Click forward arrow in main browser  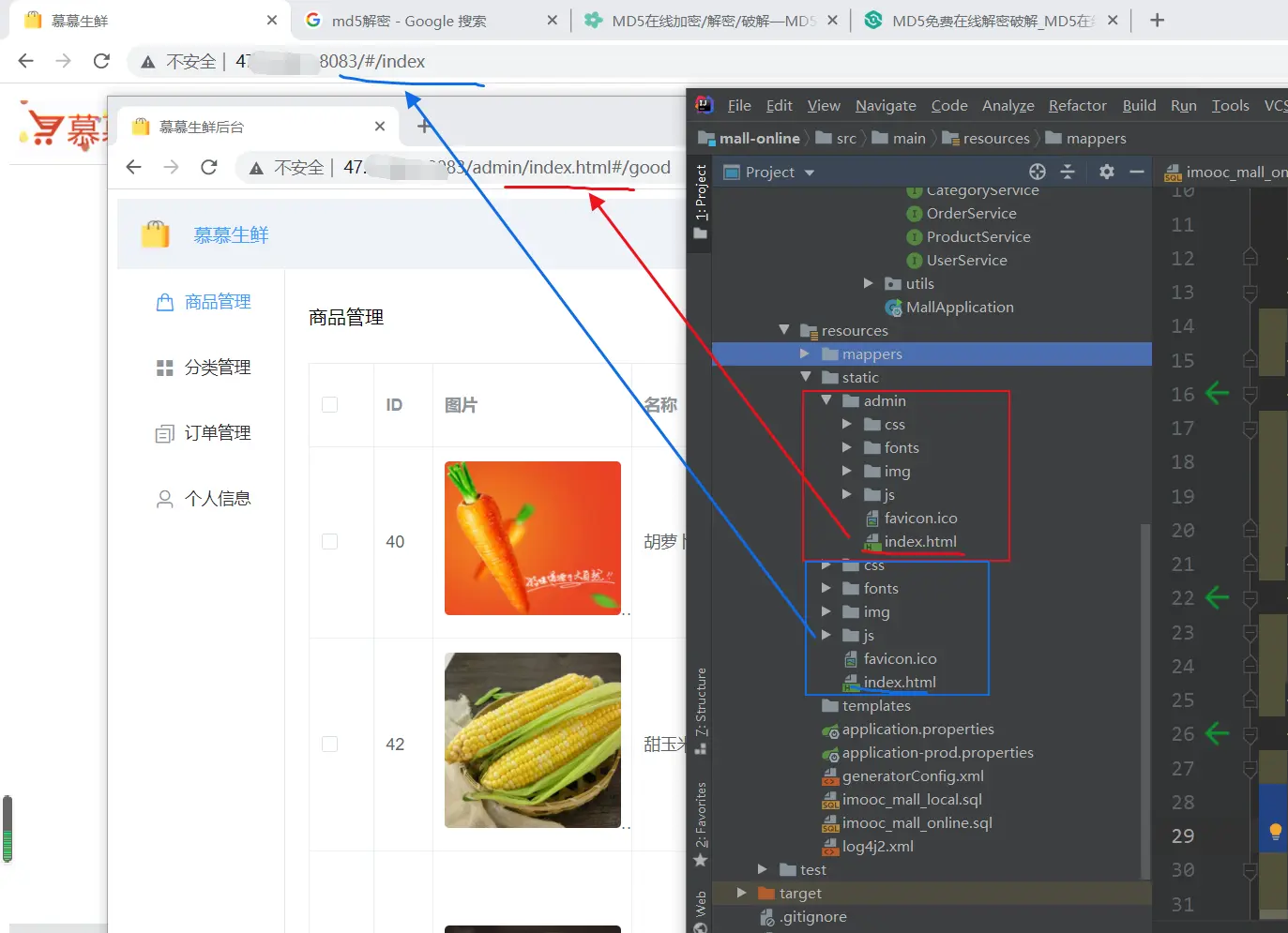pos(63,61)
